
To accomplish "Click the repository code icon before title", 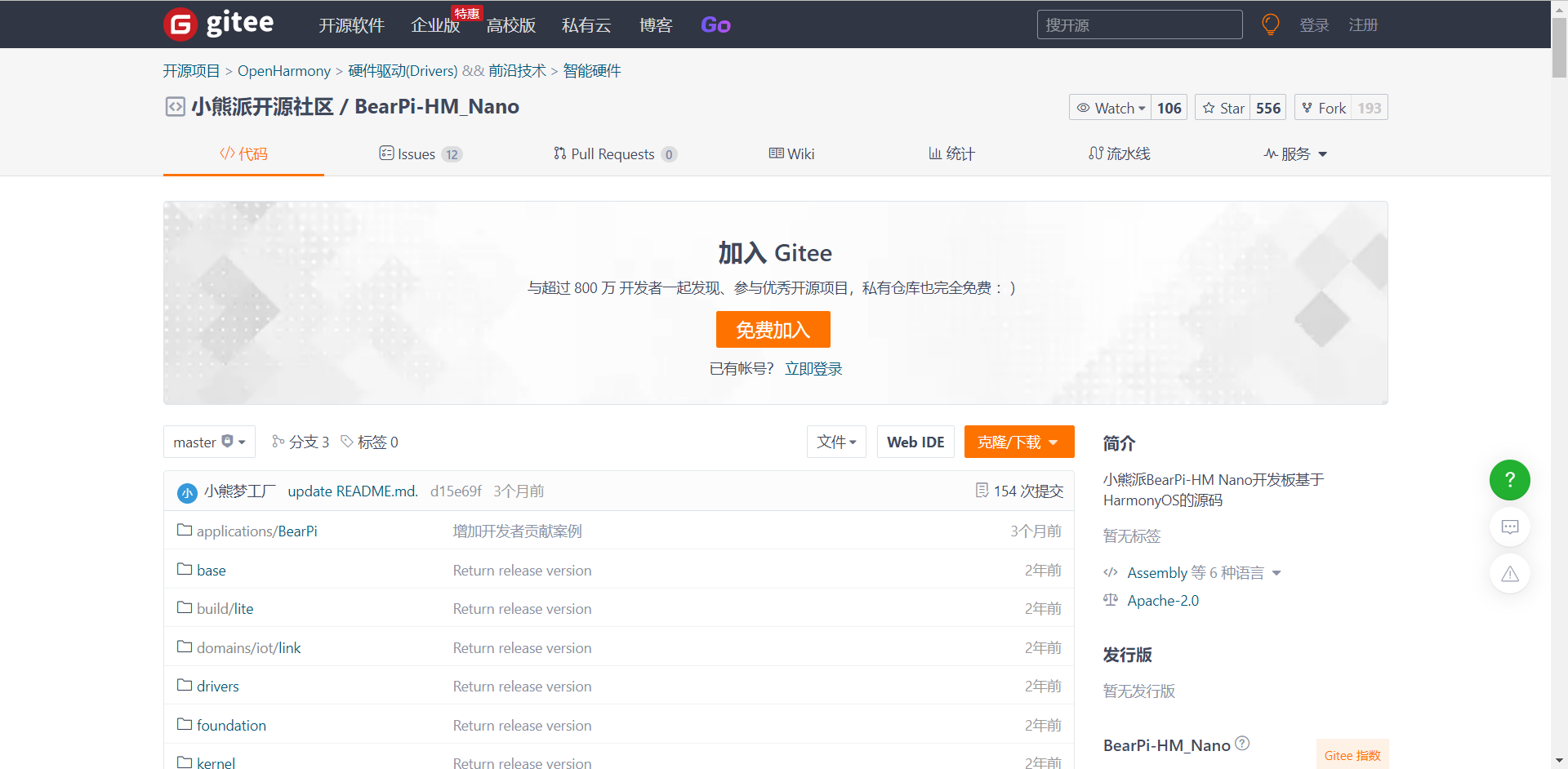I will point(176,107).
